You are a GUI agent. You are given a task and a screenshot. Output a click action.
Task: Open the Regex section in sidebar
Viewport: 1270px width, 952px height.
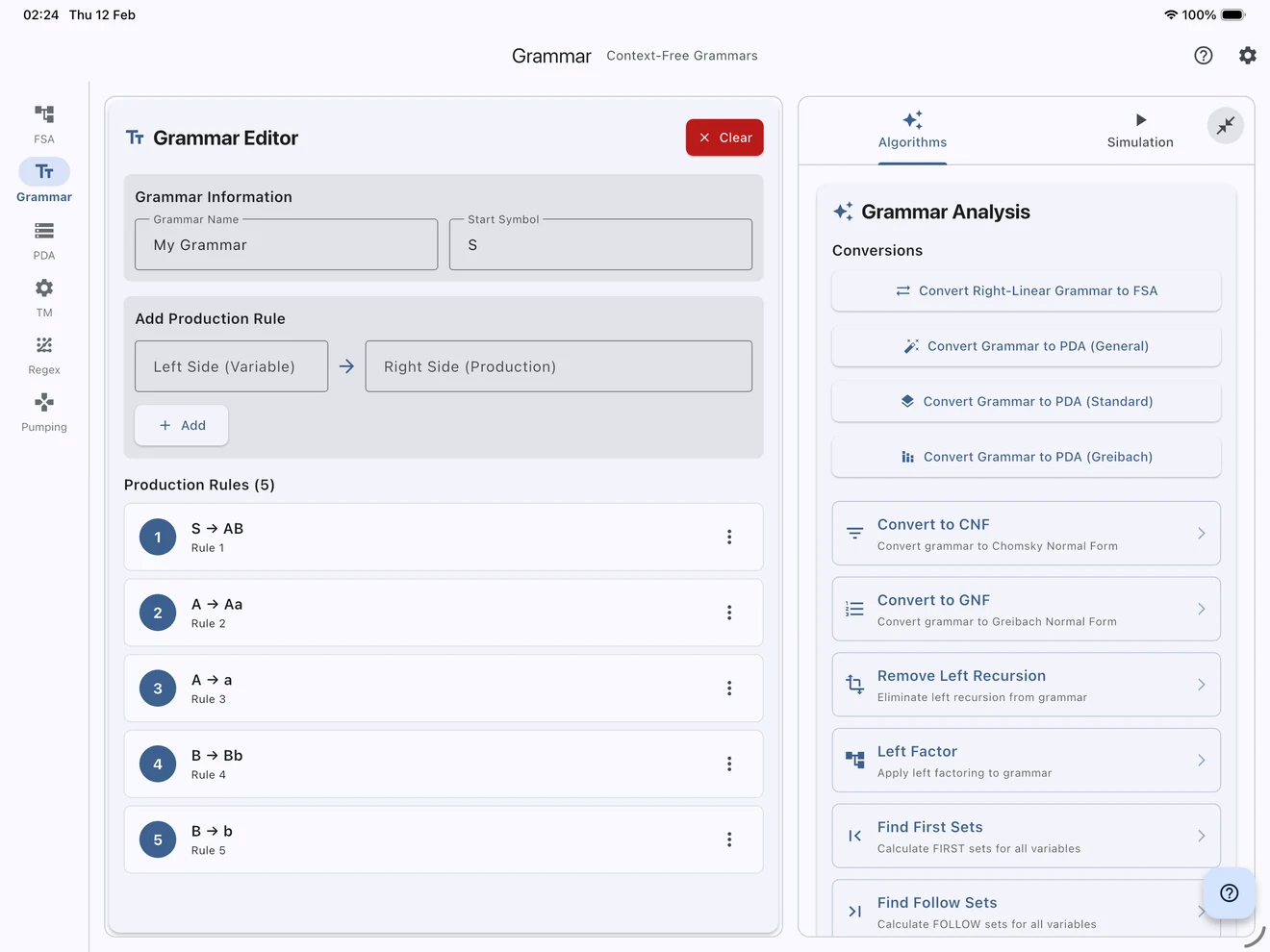(x=44, y=355)
